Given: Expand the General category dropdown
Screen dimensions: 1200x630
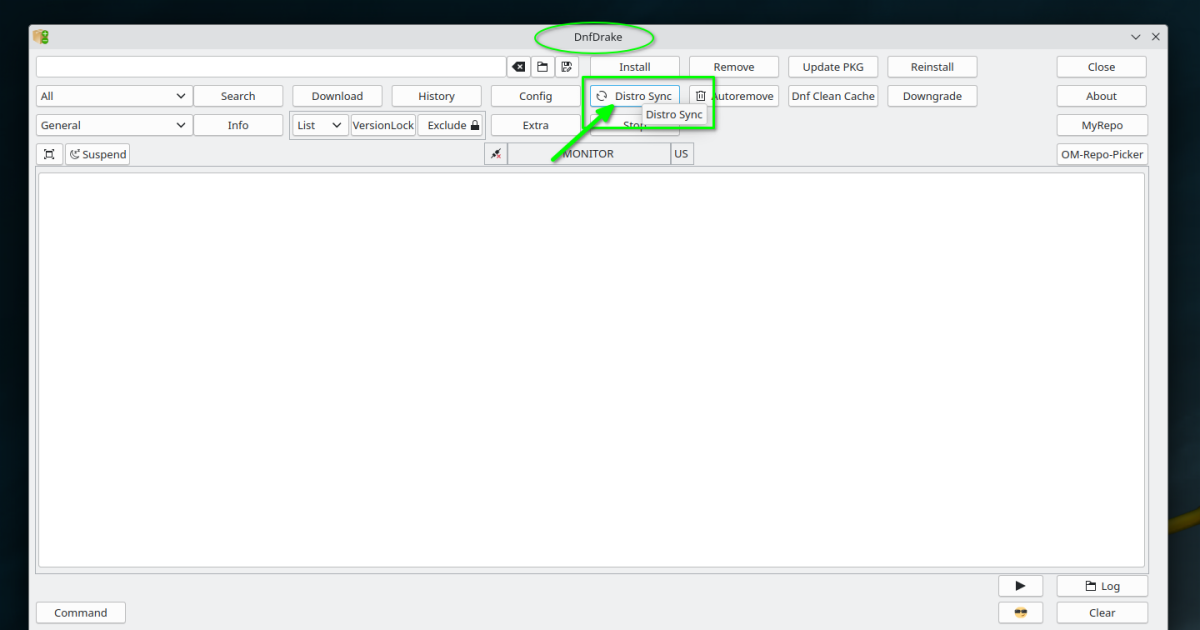Looking at the screenshot, I should pos(113,125).
